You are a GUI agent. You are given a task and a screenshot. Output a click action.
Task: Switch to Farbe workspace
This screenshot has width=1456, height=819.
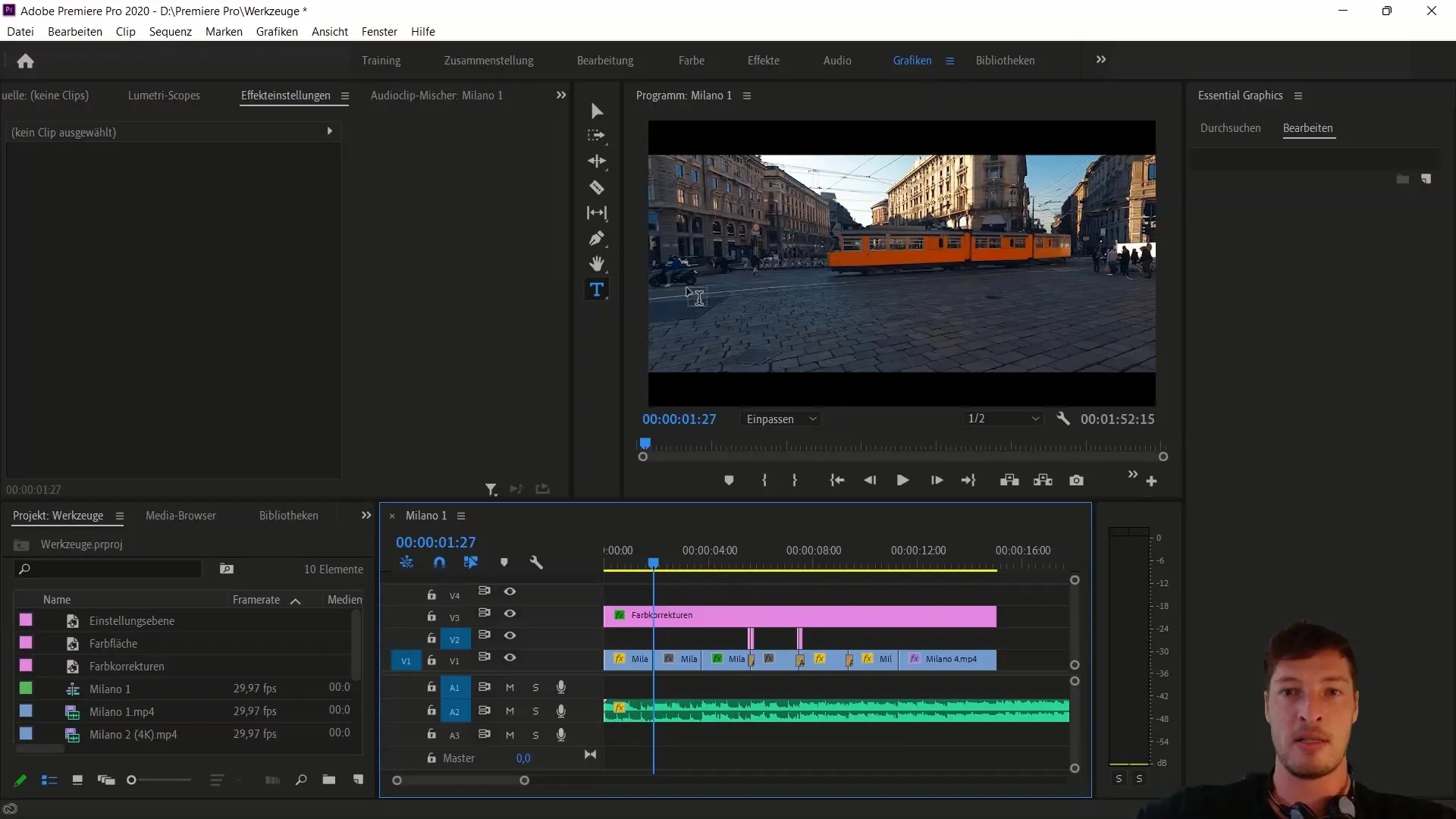tap(692, 61)
